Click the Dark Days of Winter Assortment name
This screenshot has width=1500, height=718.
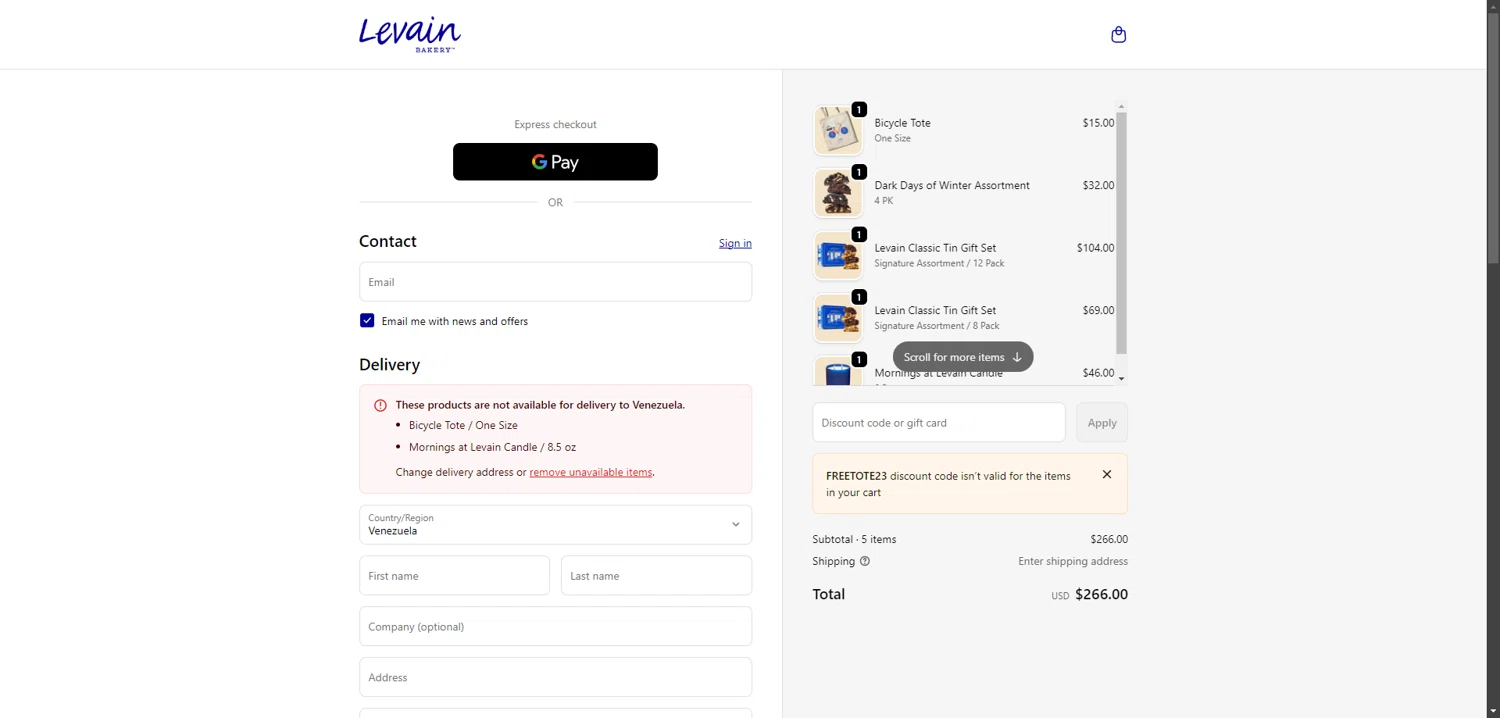952,186
